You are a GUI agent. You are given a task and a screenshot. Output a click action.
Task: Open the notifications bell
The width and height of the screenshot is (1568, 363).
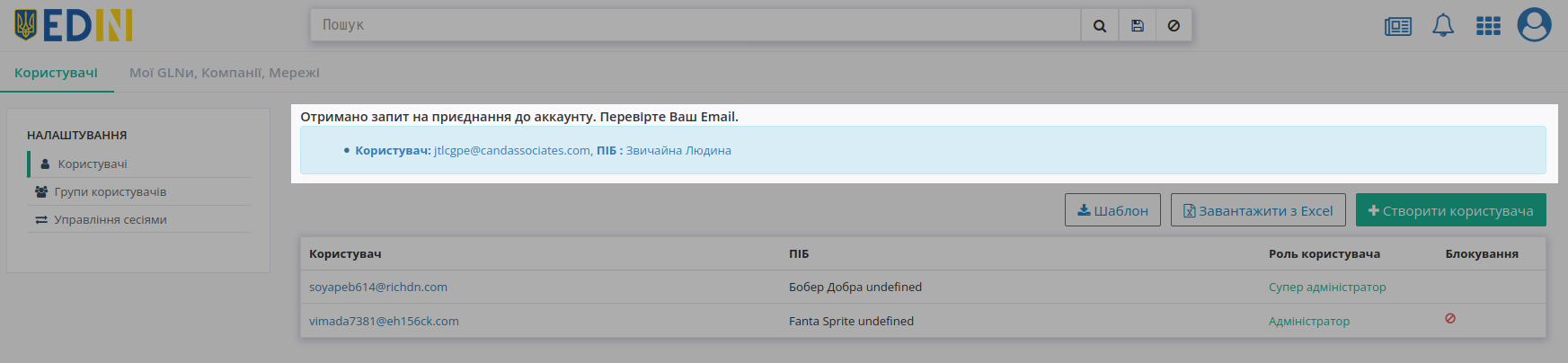(1443, 25)
